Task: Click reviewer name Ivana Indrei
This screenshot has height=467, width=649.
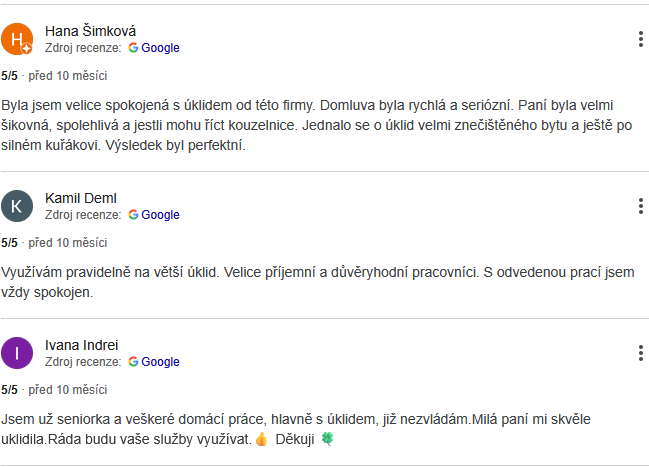Action: pyautogui.click(x=82, y=345)
